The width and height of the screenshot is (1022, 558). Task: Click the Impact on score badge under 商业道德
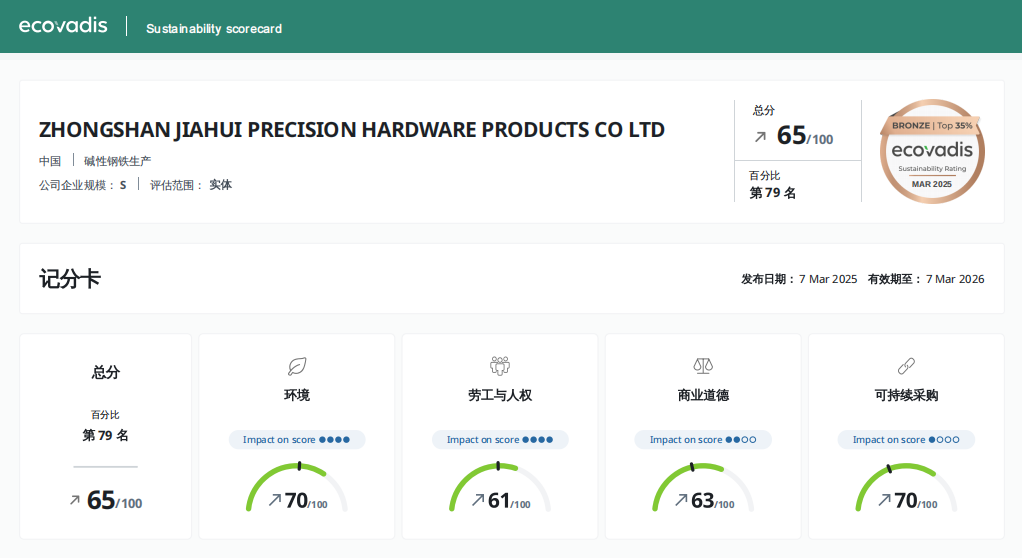pos(703,440)
